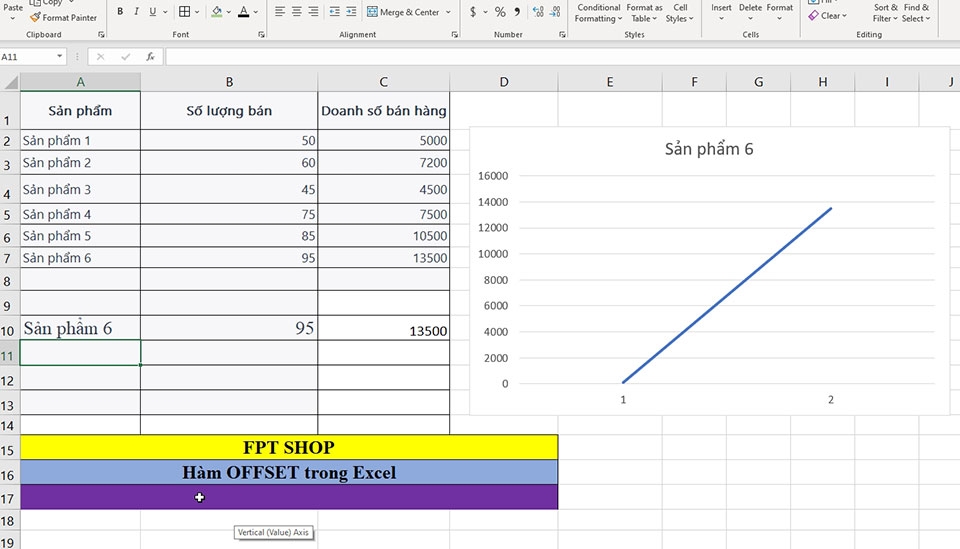Apply cell borders icon
The image size is (960, 549).
click(x=184, y=12)
